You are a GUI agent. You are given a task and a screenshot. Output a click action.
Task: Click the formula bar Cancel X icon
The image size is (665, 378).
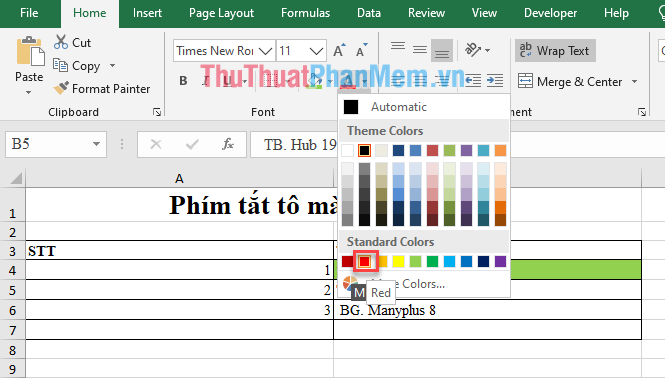pos(156,145)
